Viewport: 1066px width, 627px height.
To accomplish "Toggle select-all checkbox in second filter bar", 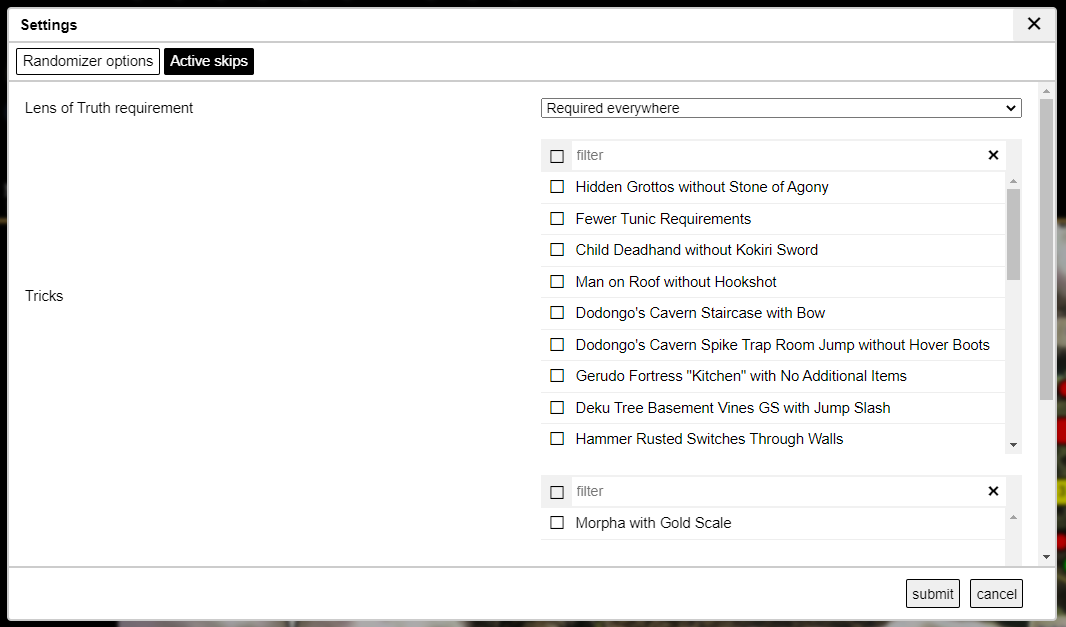I will [557, 492].
